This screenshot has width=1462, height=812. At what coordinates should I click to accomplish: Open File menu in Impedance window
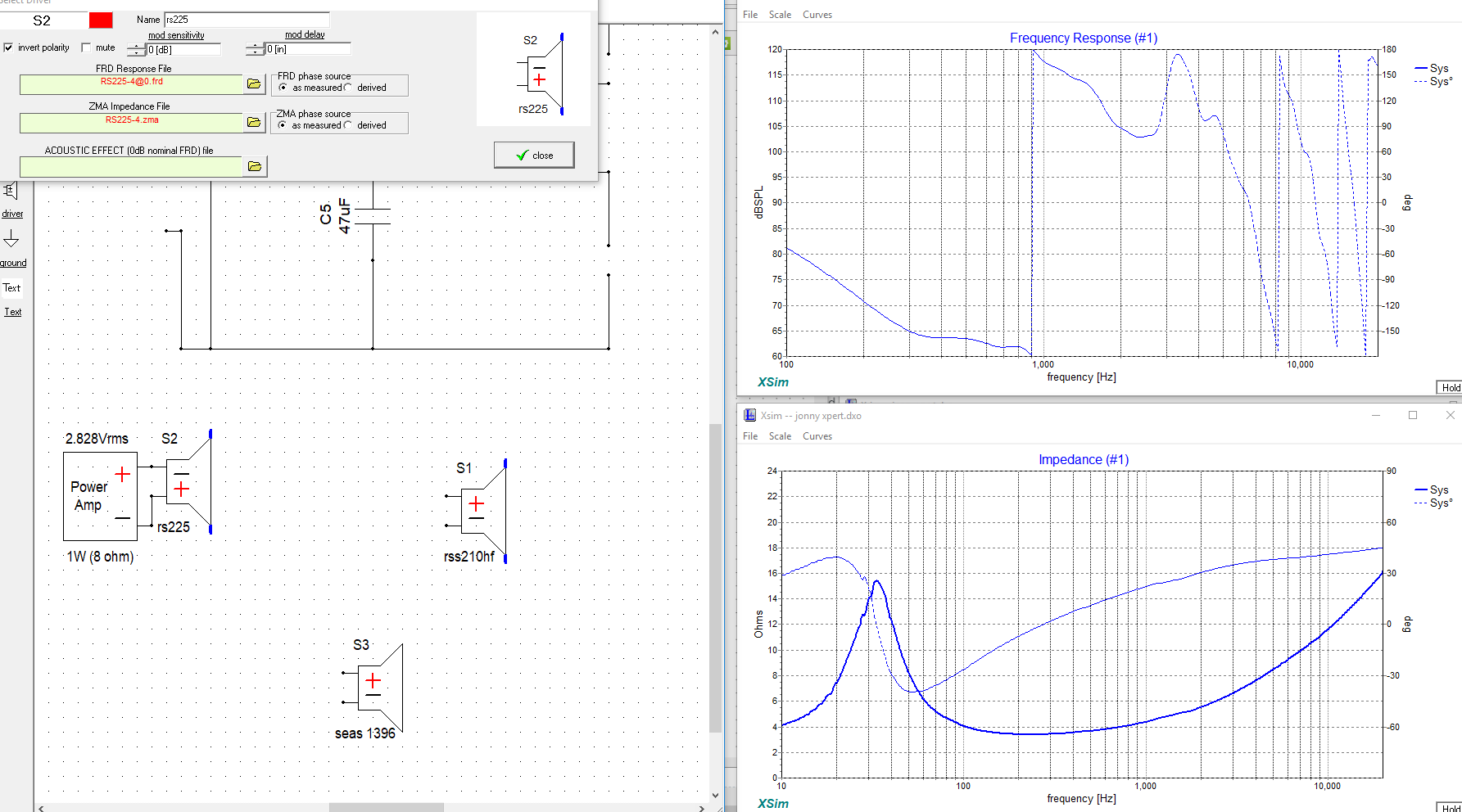(750, 436)
